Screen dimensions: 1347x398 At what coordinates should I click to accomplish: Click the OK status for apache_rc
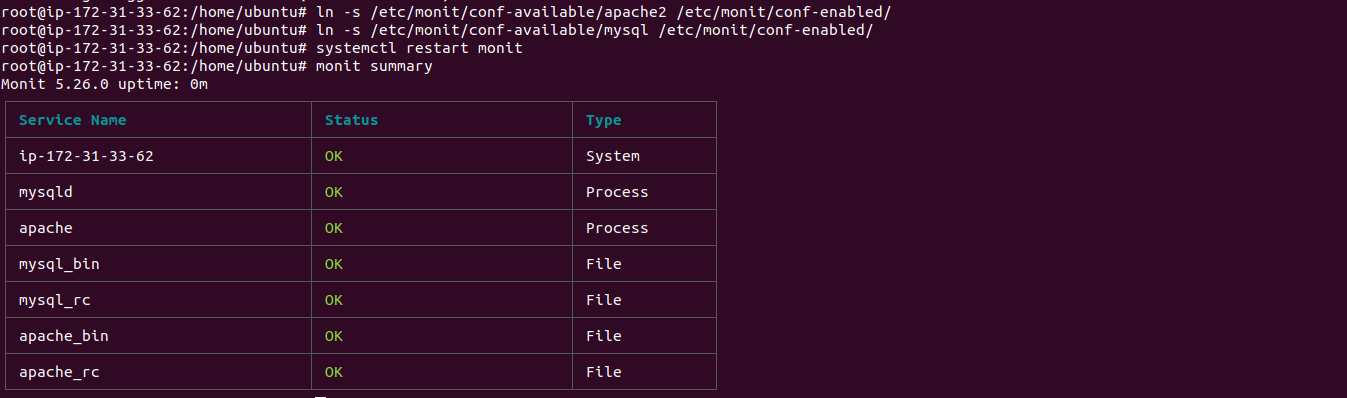[334, 372]
